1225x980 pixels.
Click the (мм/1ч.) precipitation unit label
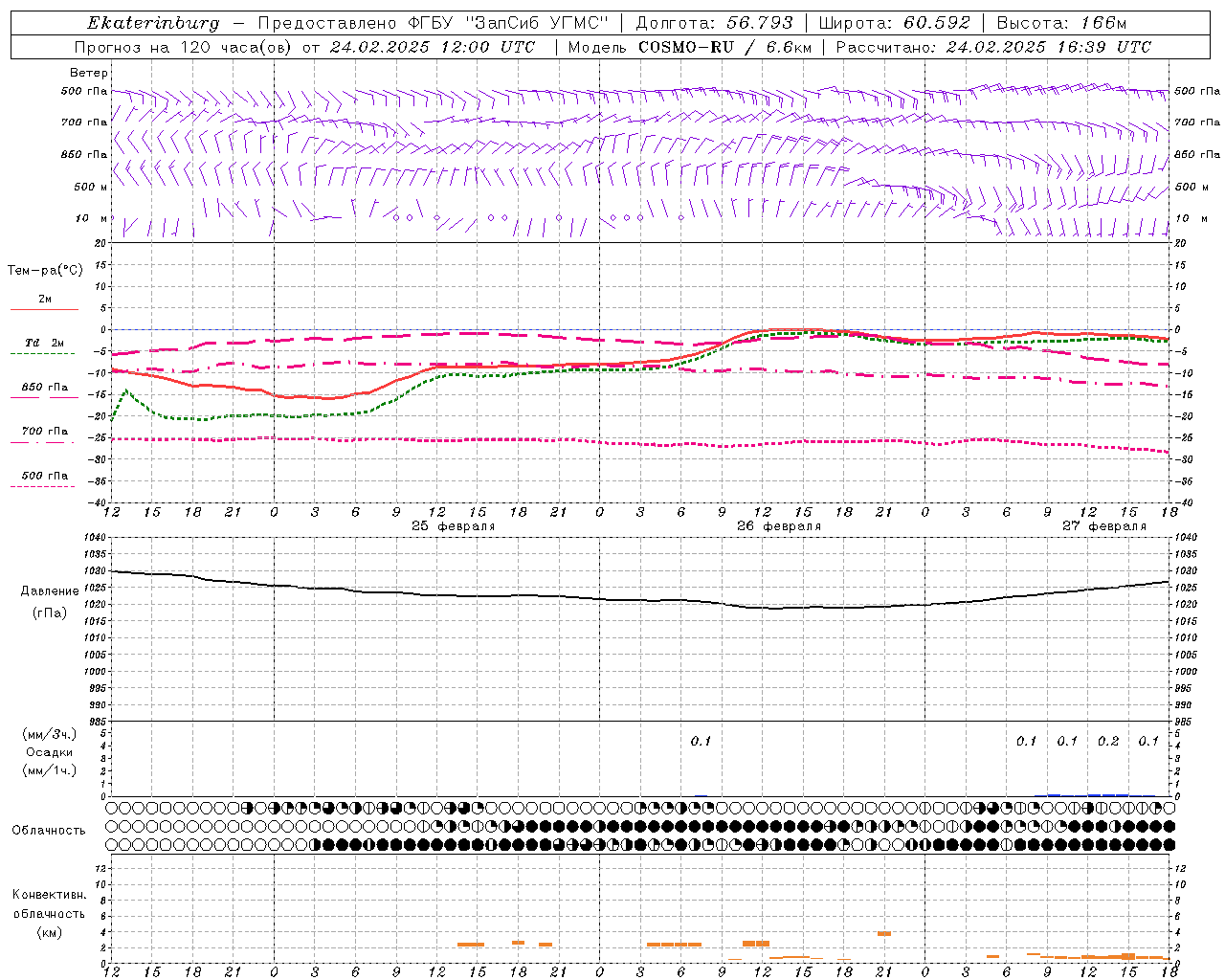(x=50, y=770)
